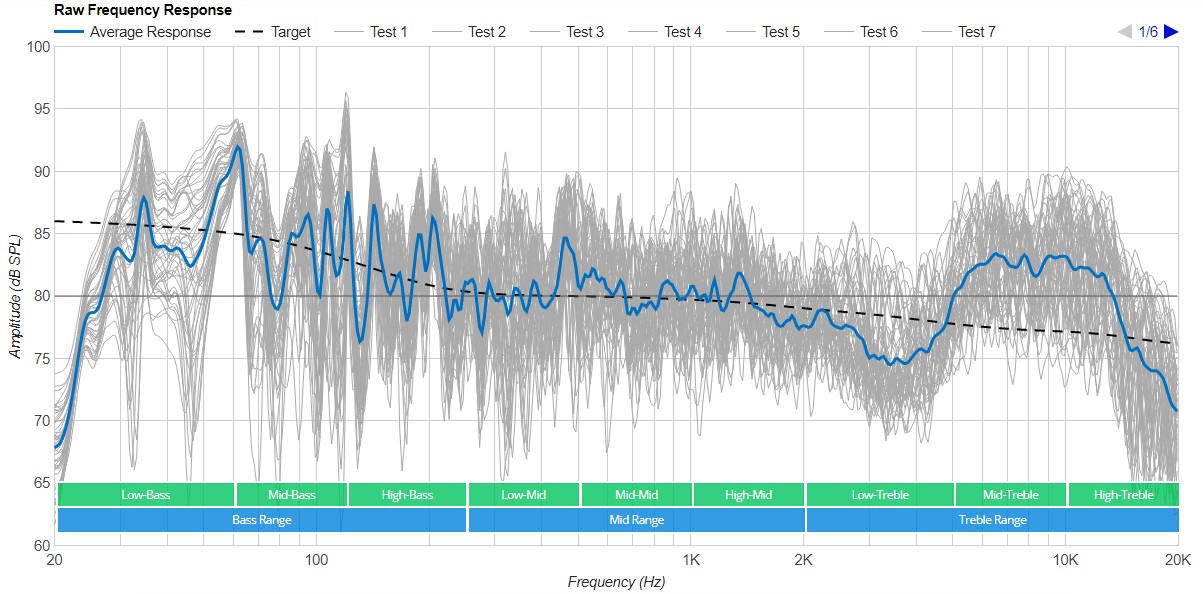Go to next legend page arrow
Image resolution: width=1203 pixels, height=594 pixels.
(x=1171, y=31)
